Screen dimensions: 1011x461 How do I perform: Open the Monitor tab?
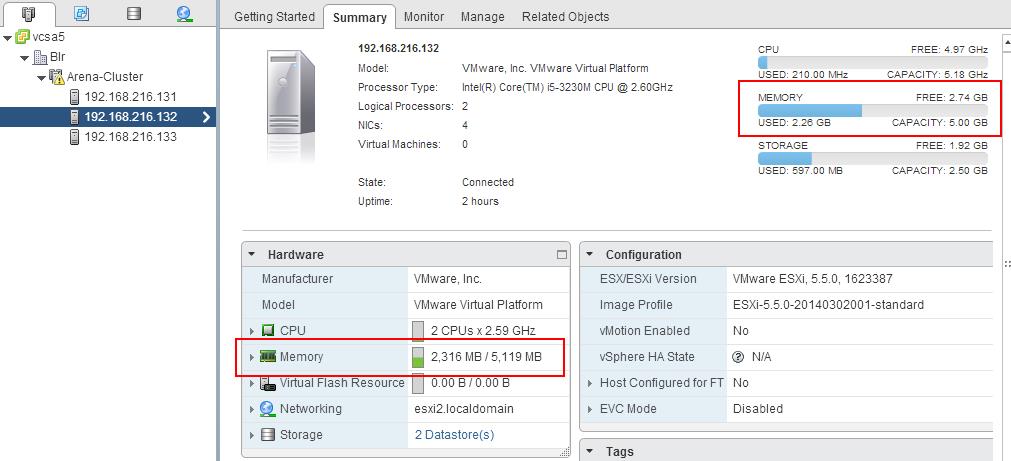[424, 17]
